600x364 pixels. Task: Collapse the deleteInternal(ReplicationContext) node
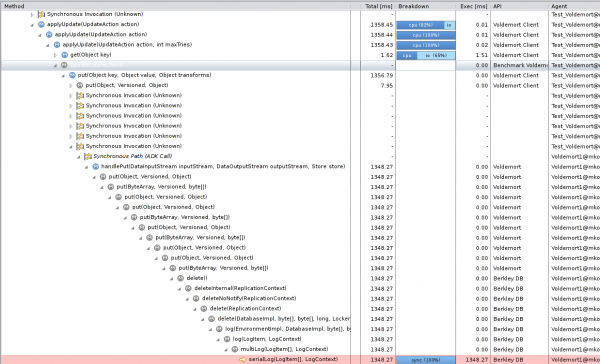[x=179, y=289]
